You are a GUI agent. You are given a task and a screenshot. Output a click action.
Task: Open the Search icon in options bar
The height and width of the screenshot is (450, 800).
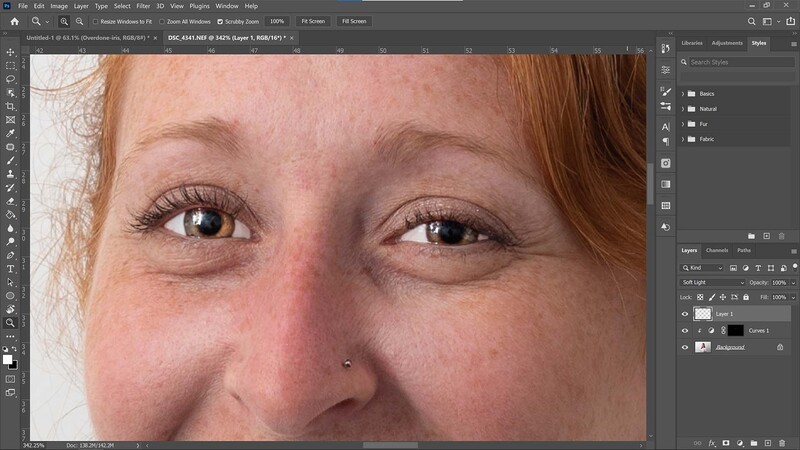pos(752,21)
